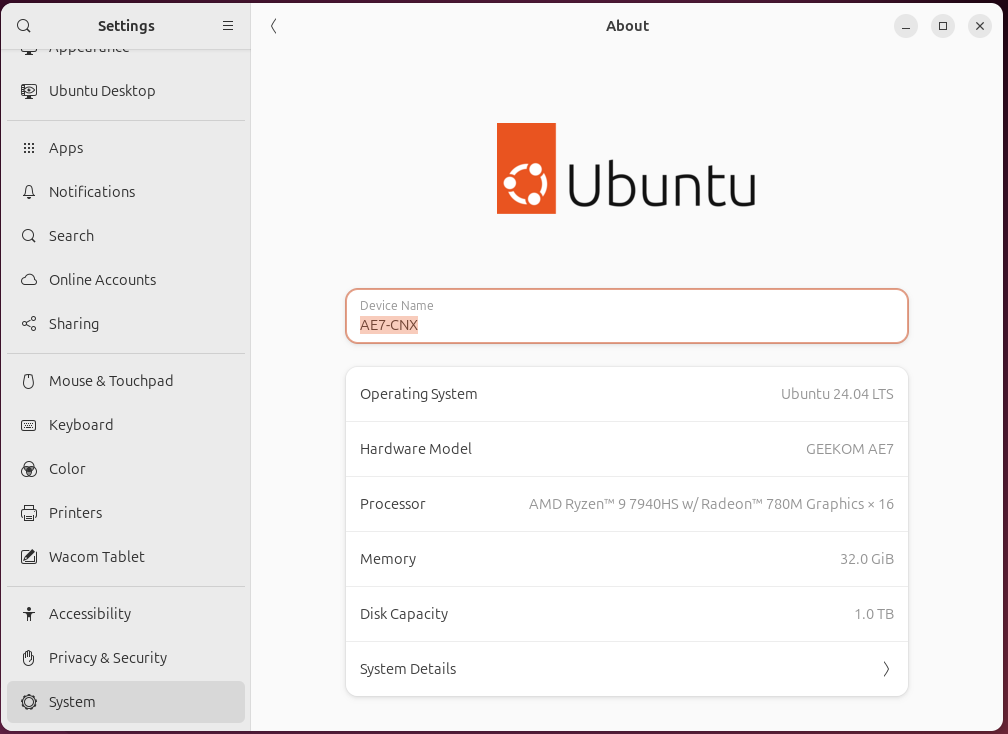The image size is (1008, 734).
Task: Click the Printers printer icon
Action: pyautogui.click(x=29, y=513)
